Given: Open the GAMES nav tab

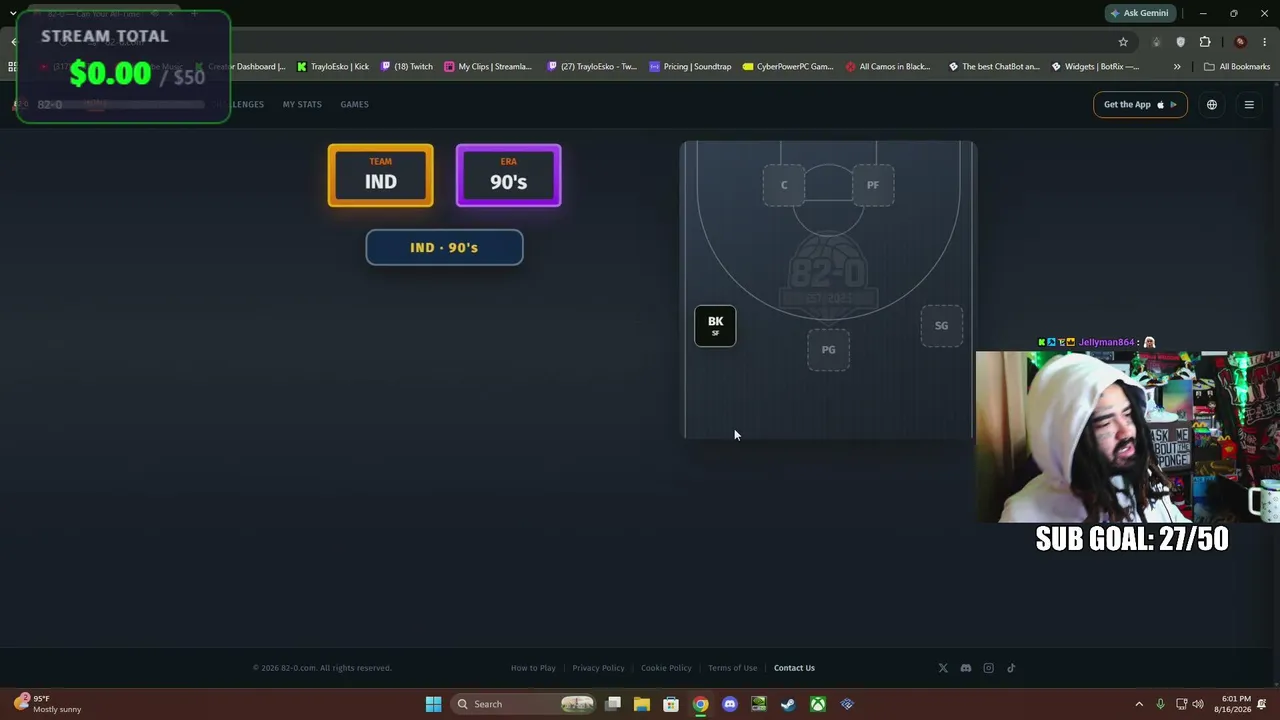Looking at the screenshot, I should click(354, 105).
